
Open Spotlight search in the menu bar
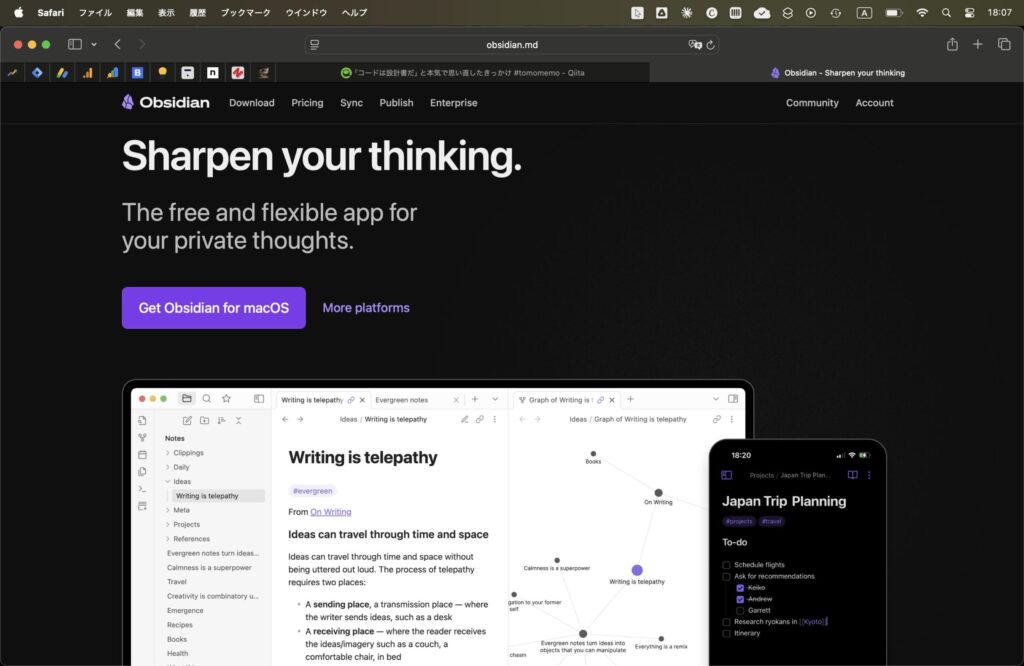946,13
